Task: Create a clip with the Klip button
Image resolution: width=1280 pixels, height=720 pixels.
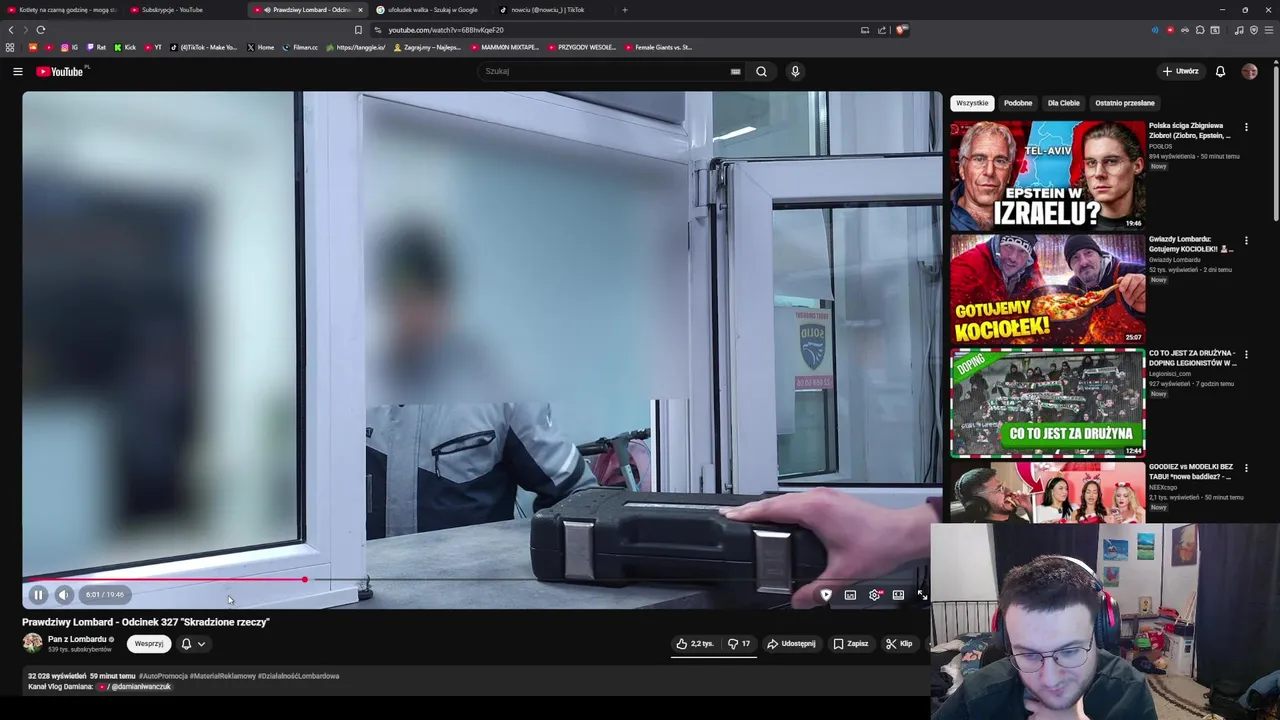Action: (x=899, y=644)
